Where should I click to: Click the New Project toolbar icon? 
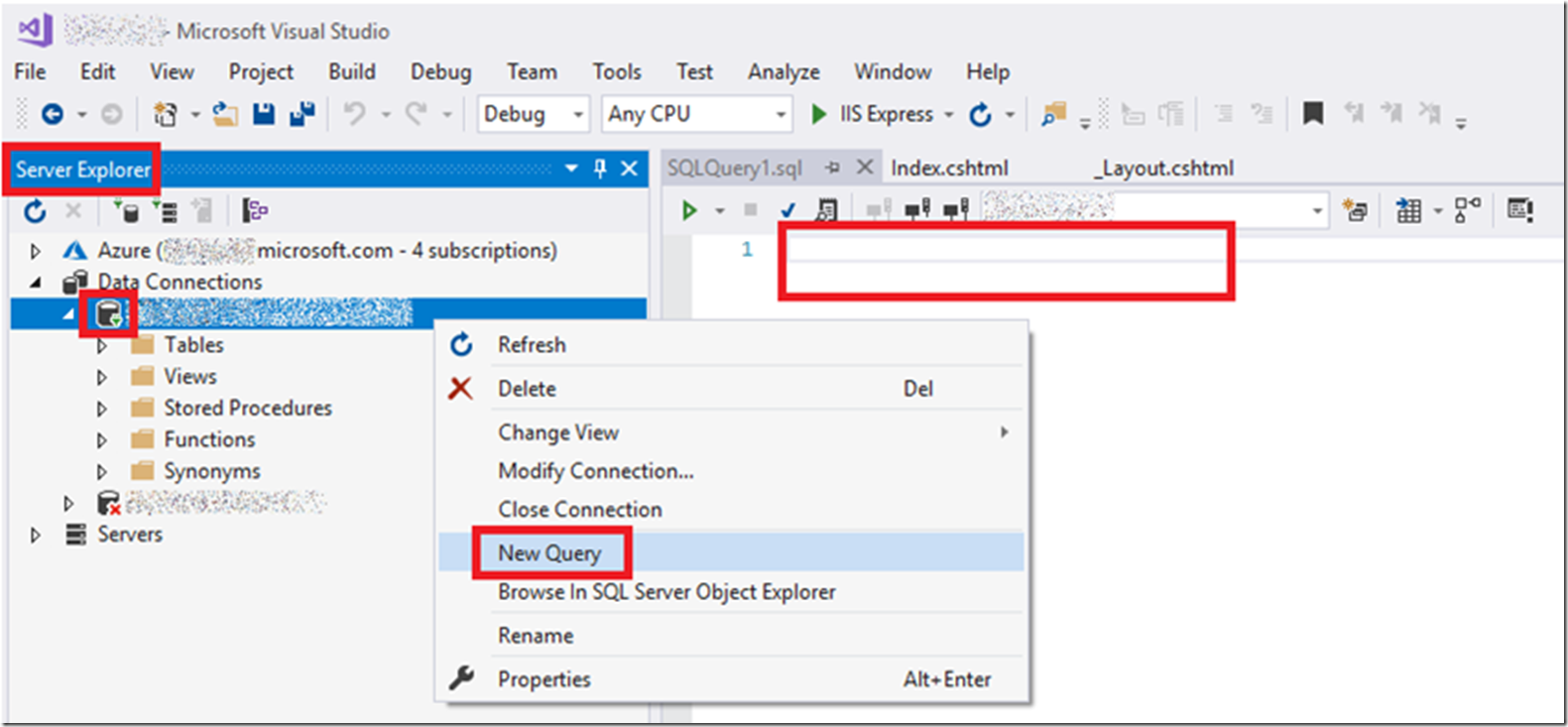[x=166, y=114]
